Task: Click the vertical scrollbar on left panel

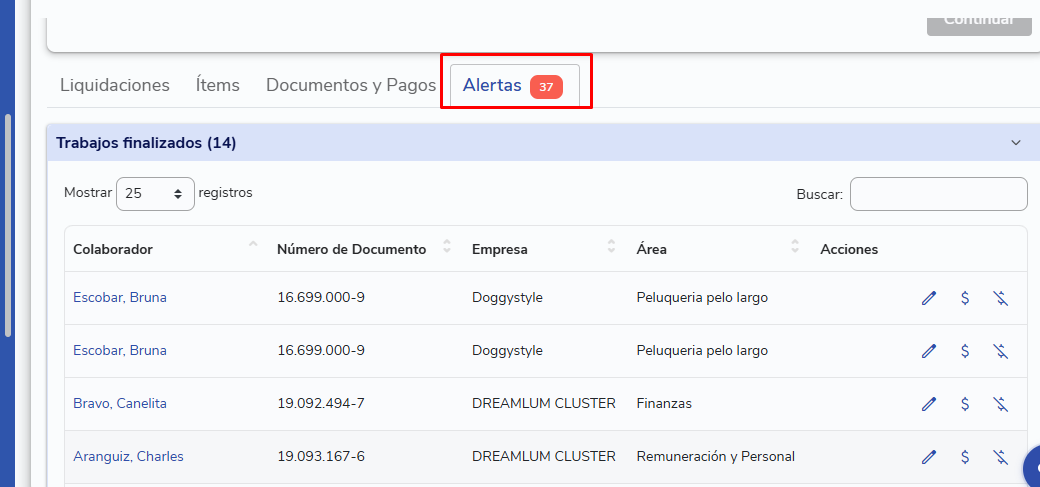Action: tap(8, 226)
